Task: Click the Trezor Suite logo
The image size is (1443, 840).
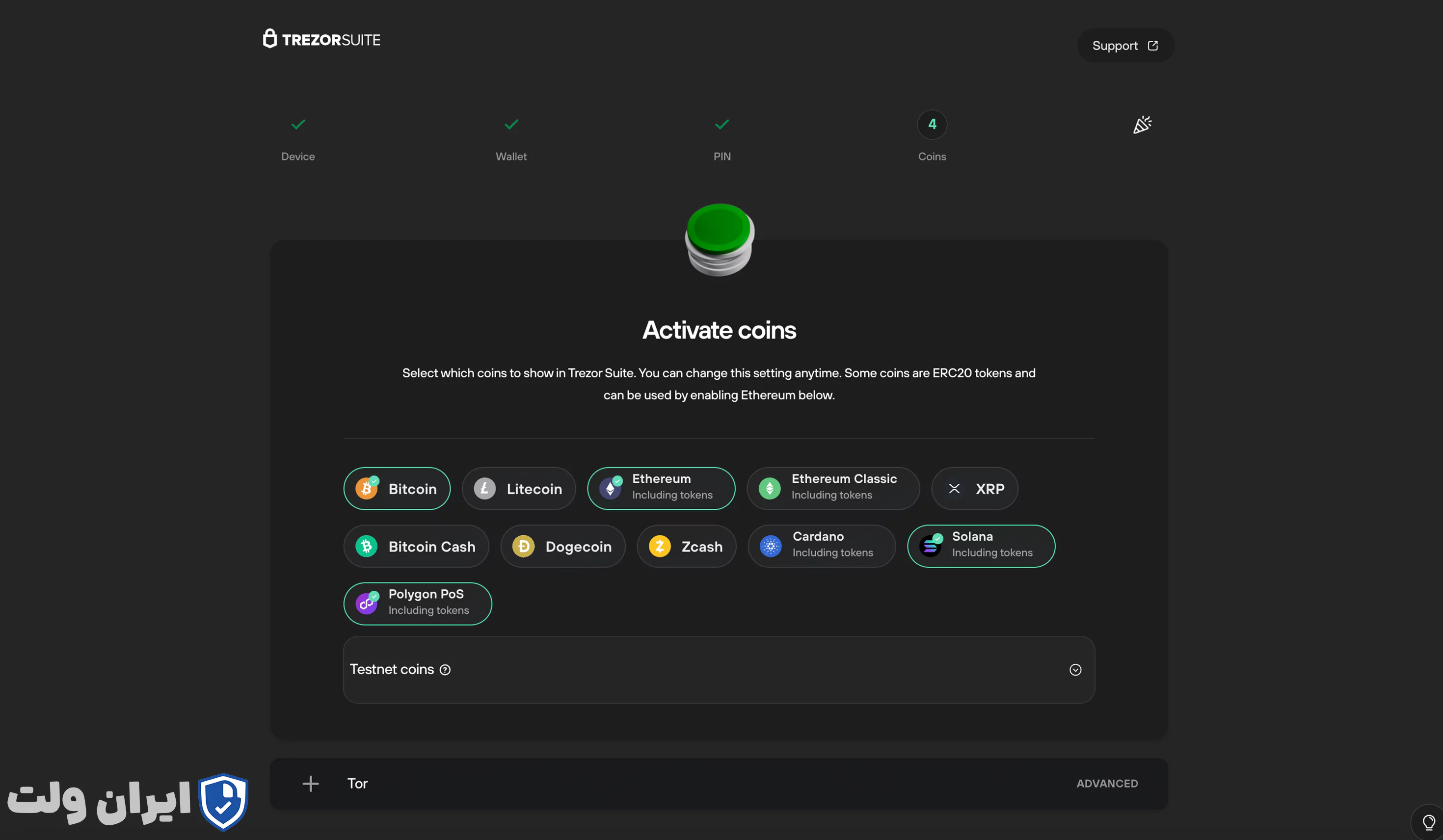Action: coord(321,39)
